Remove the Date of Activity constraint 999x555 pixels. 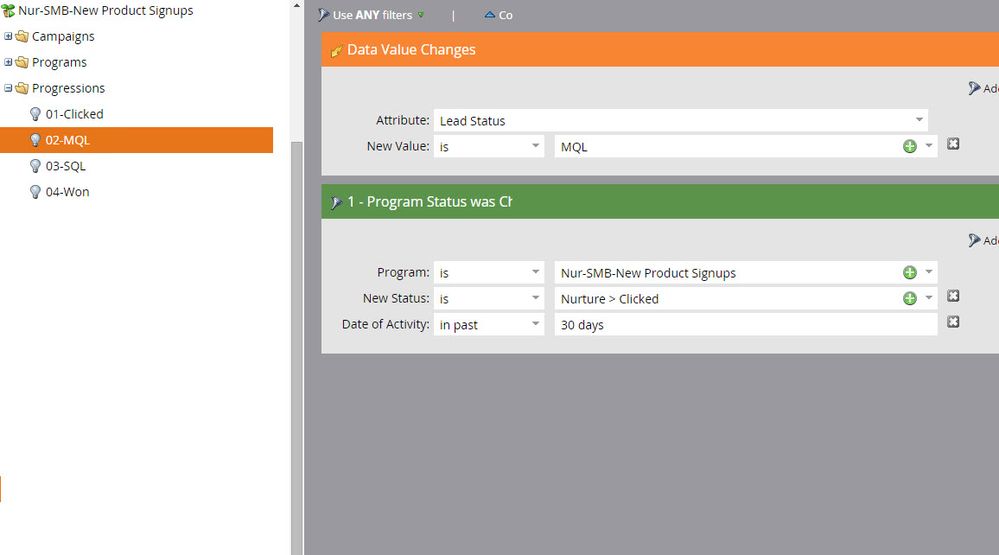pos(953,323)
